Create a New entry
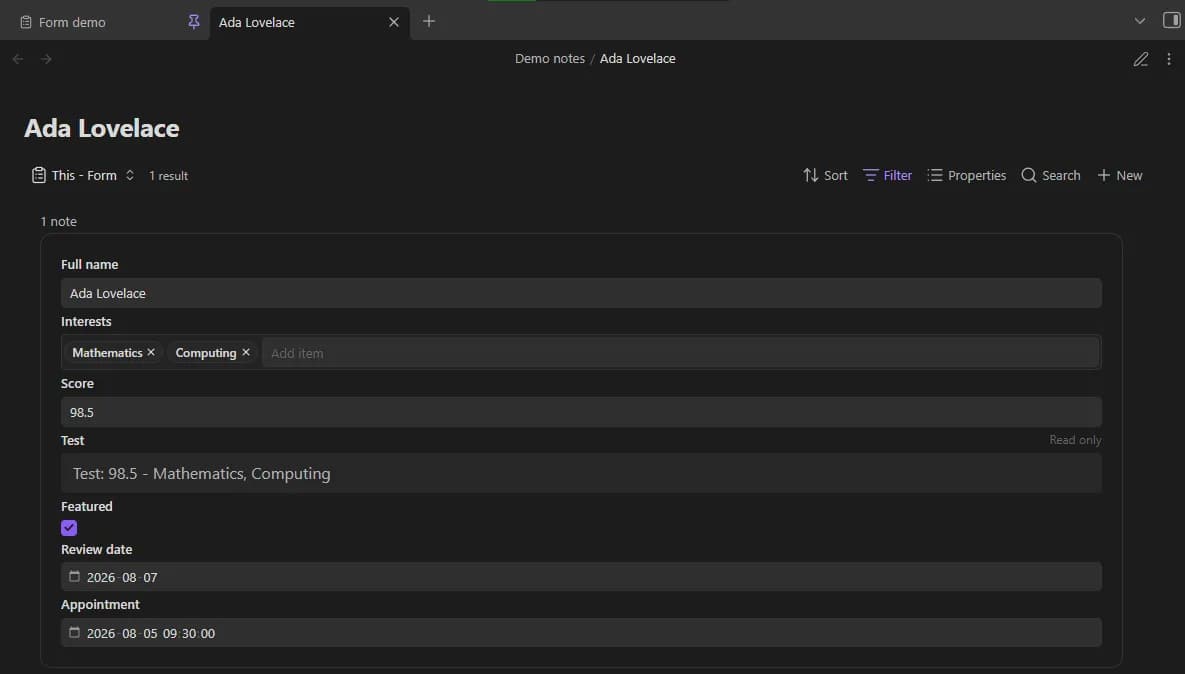1185x674 pixels. pyautogui.click(x=1119, y=175)
